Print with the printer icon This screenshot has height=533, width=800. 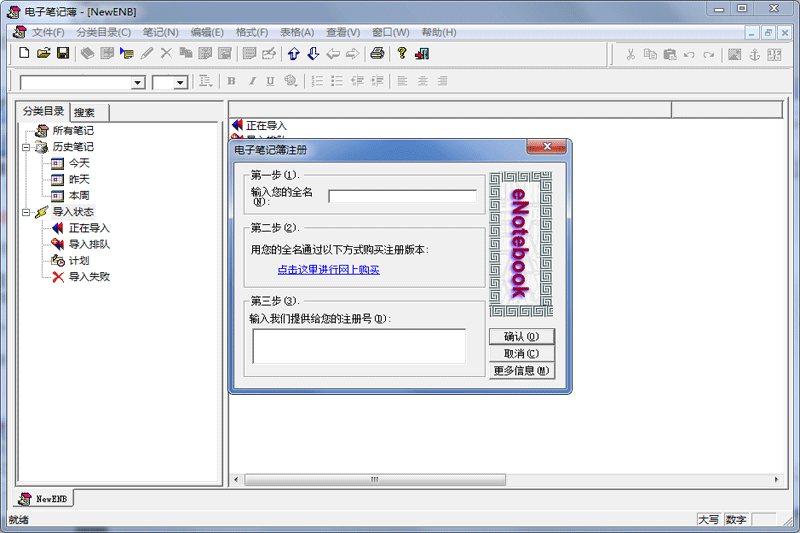coord(378,53)
